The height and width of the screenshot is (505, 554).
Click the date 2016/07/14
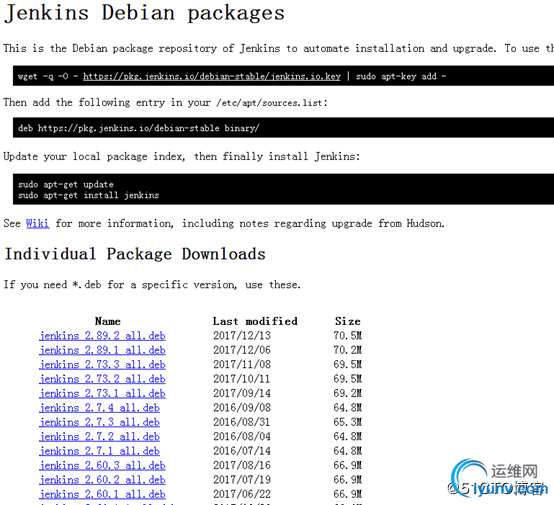(242, 451)
